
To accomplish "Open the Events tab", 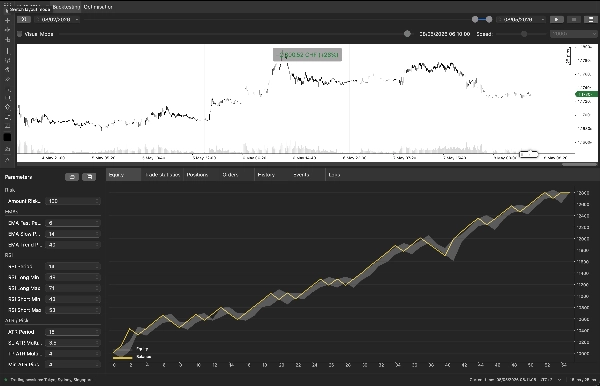I will point(302,175).
